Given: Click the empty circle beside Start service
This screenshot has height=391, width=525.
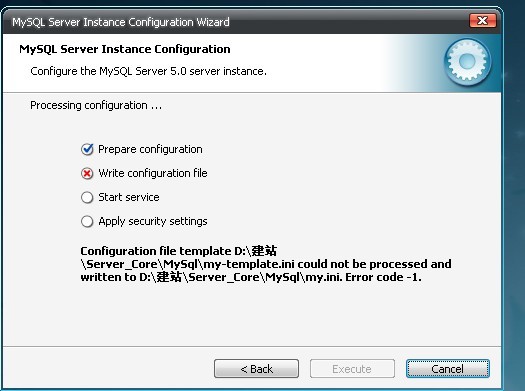Looking at the screenshot, I should click(87, 197).
